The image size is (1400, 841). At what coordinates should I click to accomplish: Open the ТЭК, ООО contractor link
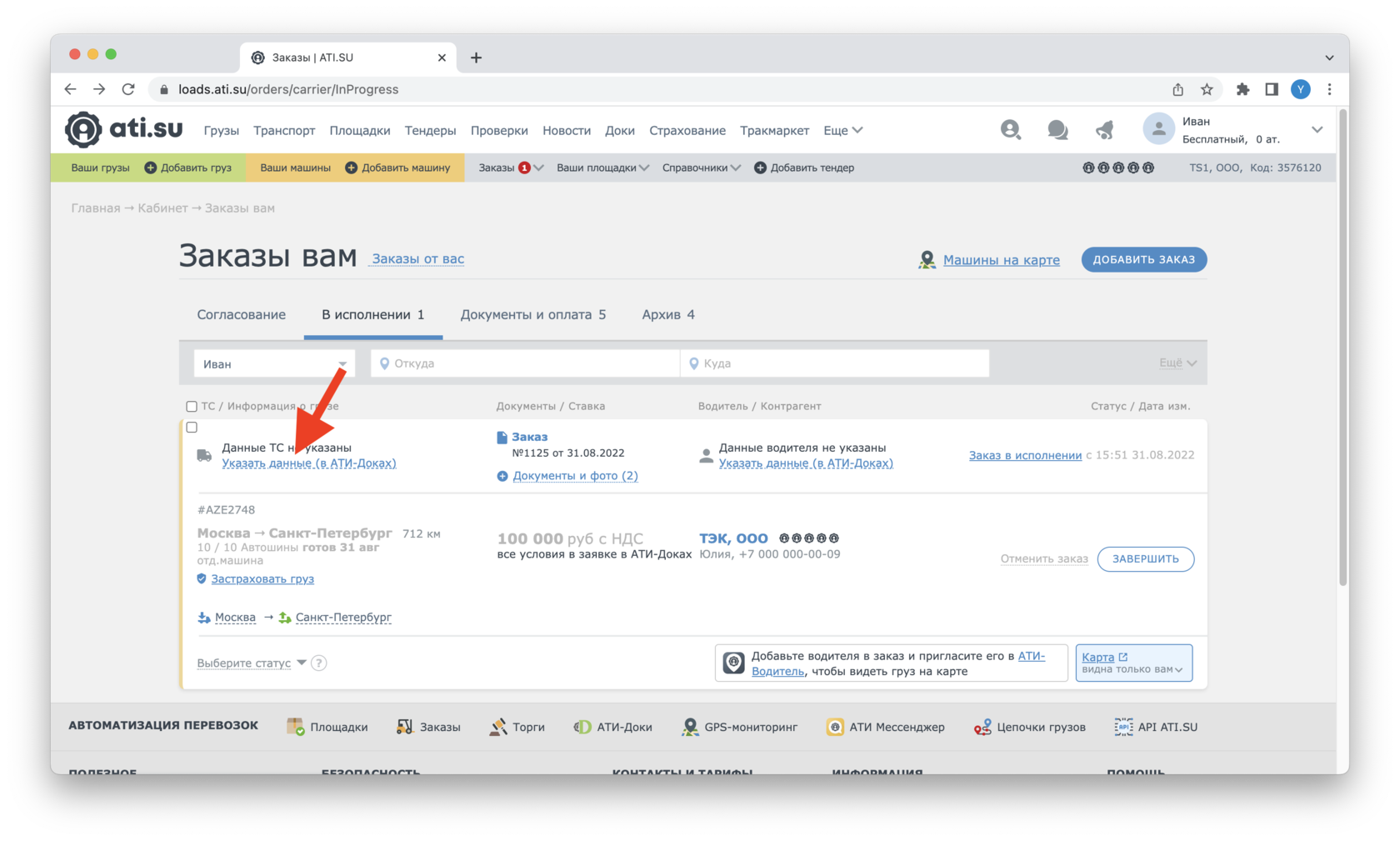click(x=733, y=538)
